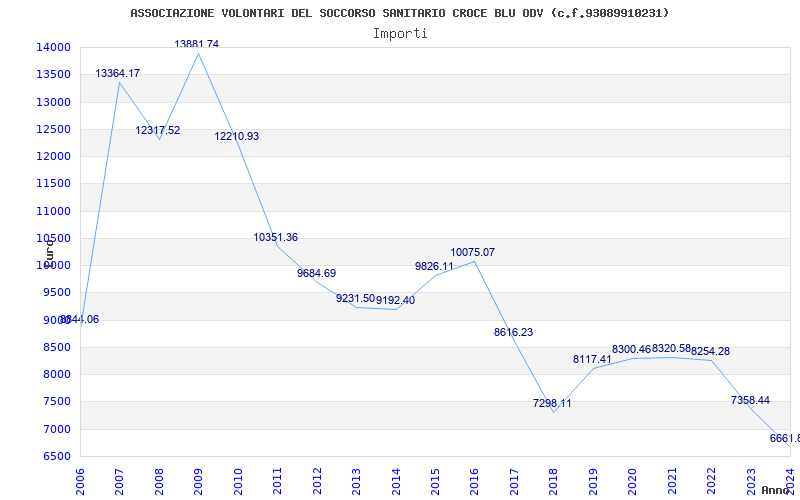Click the 14000 y-axis tick label
This screenshot has width=800, height=500.
[53, 48]
